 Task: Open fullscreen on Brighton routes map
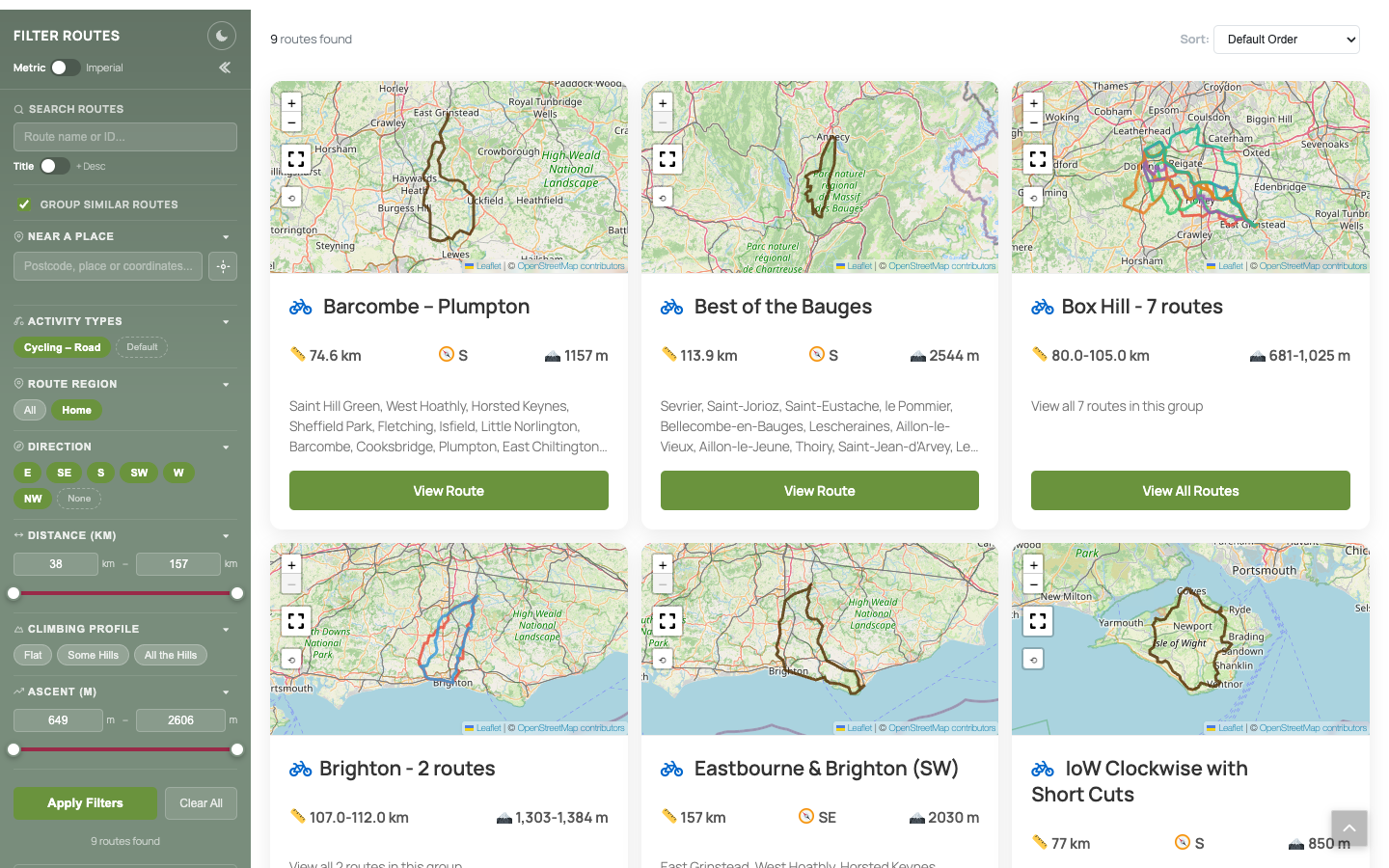[x=296, y=621]
